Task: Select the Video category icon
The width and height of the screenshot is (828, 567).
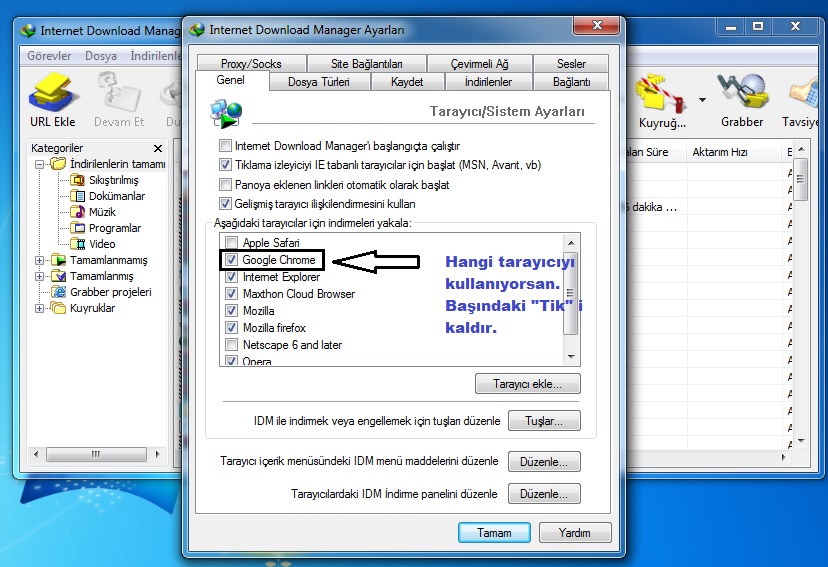Action: point(79,244)
